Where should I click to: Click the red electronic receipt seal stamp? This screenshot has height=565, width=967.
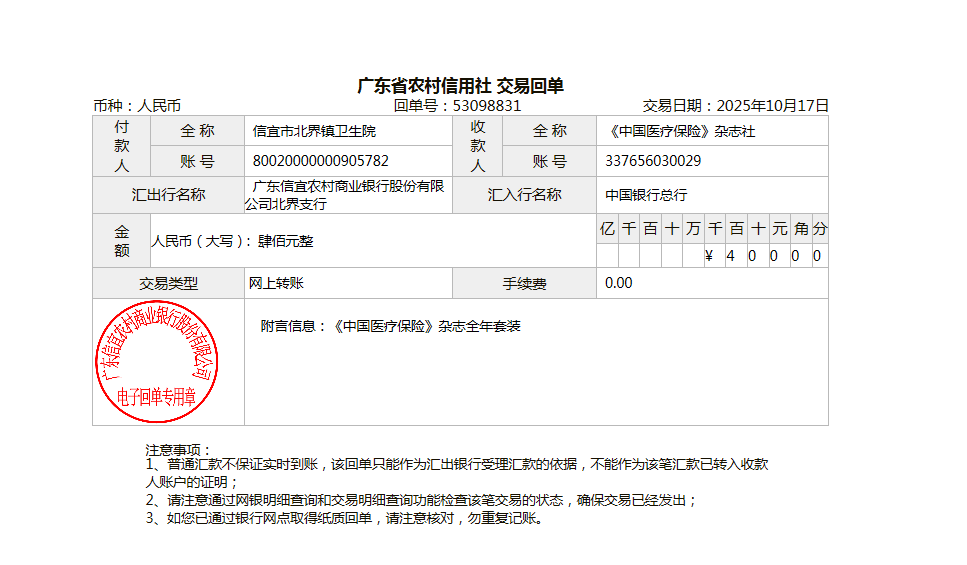(x=154, y=362)
